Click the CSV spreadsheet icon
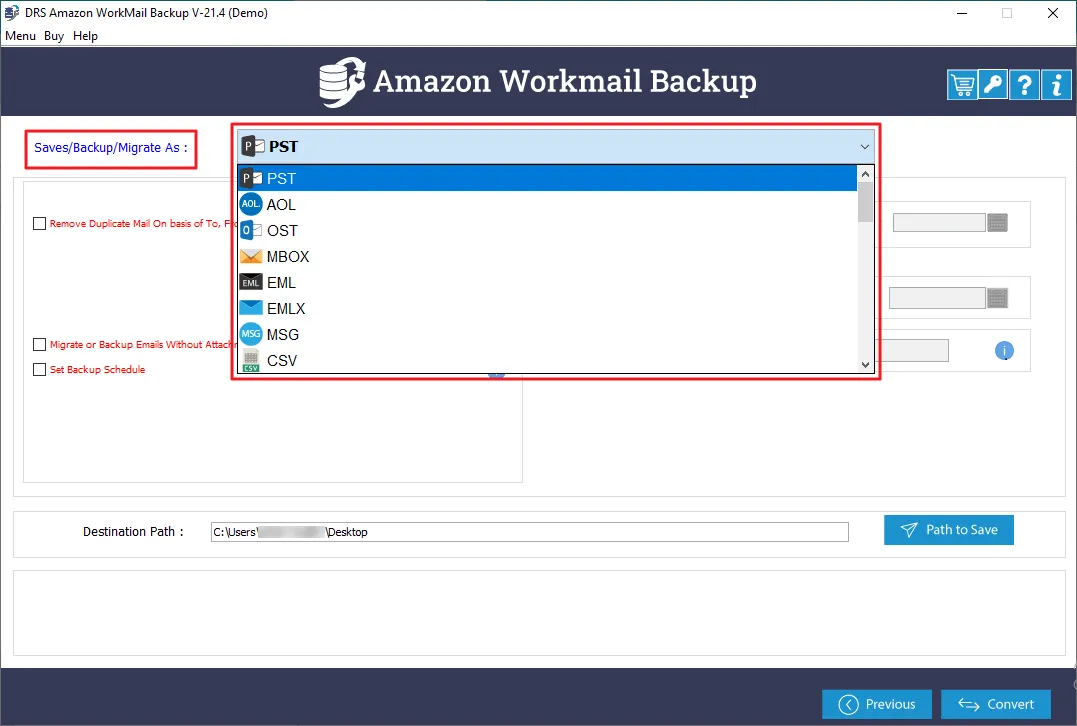Image resolution: width=1077 pixels, height=726 pixels. coord(251,361)
